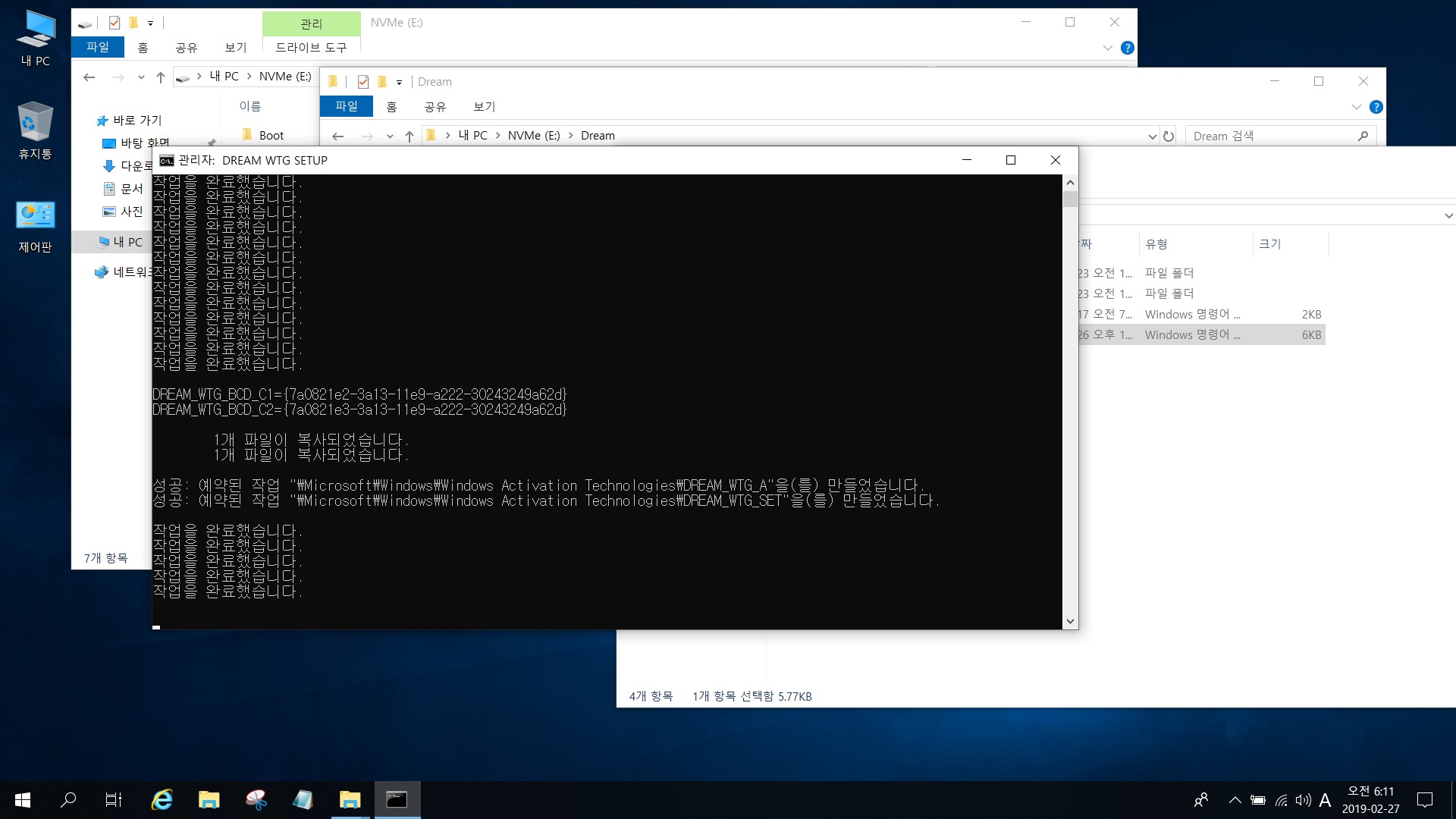Open 공유 tab in Dream window
This screenshot has height=819, width=1456.
435,107
